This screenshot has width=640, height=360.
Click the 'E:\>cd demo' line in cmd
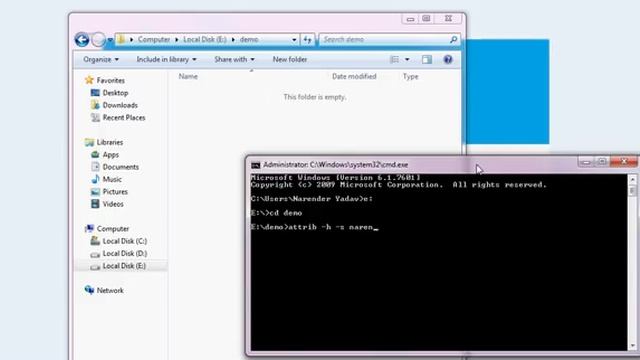click(x=276, y=213)
